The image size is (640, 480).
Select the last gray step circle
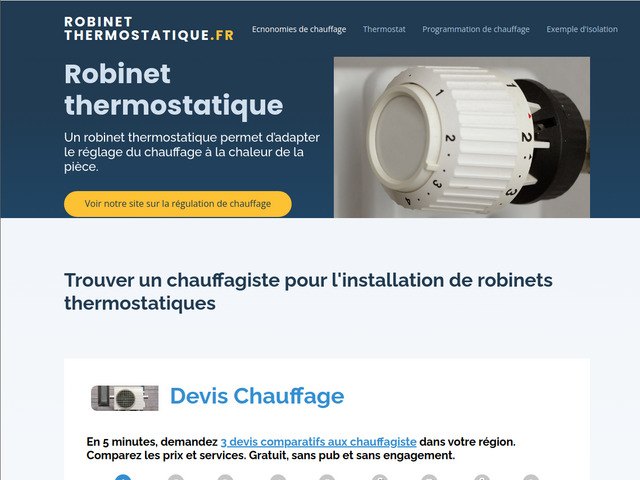click(531, 477)
